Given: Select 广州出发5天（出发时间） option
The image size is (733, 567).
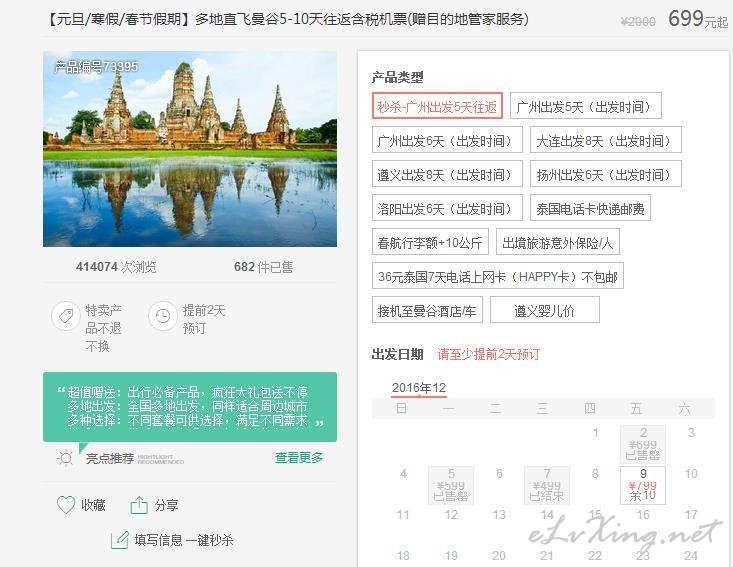Looking at the screenshot, I should tap(585, 106).
